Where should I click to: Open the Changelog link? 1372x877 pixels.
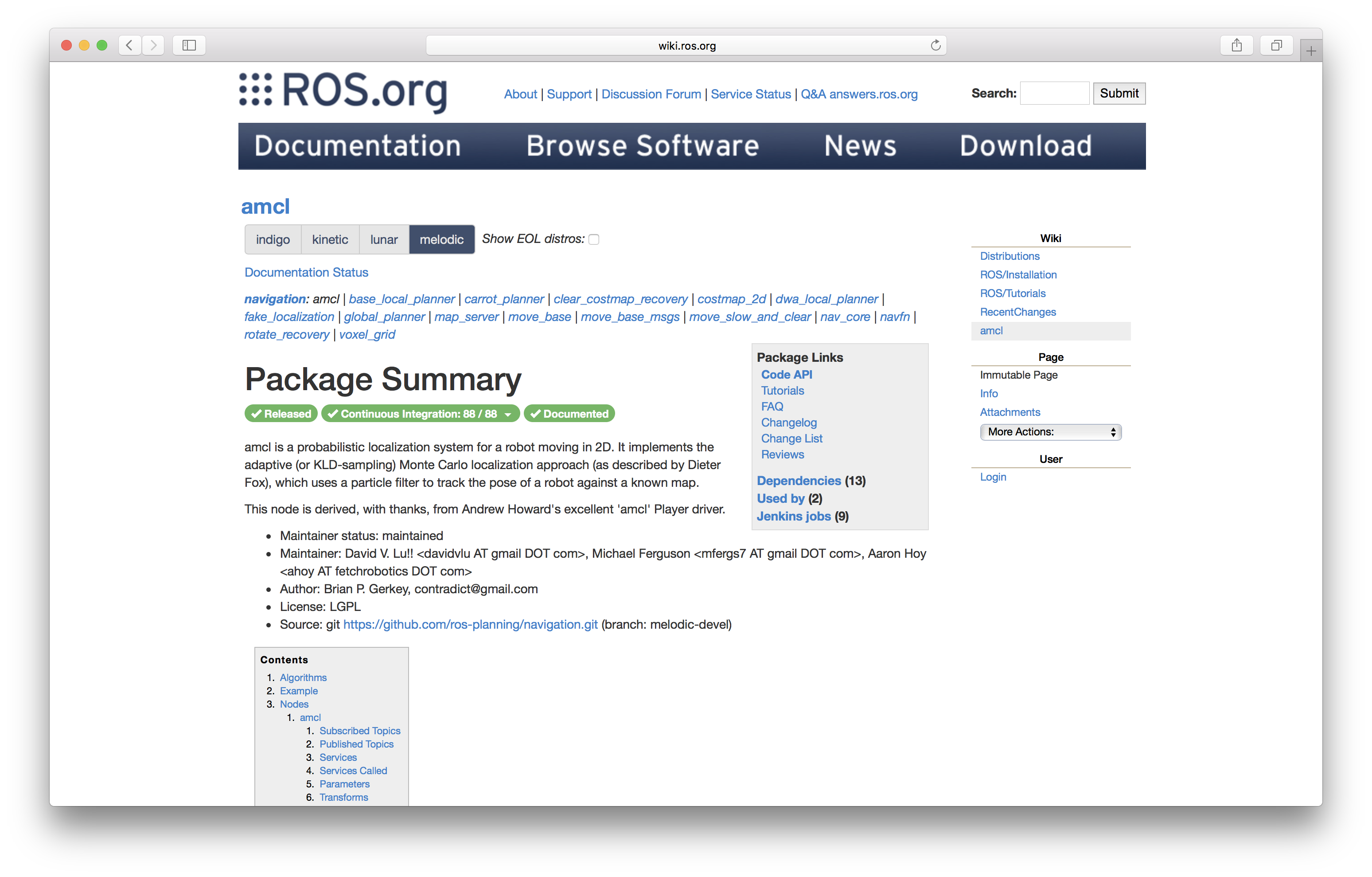click(788, 423)
